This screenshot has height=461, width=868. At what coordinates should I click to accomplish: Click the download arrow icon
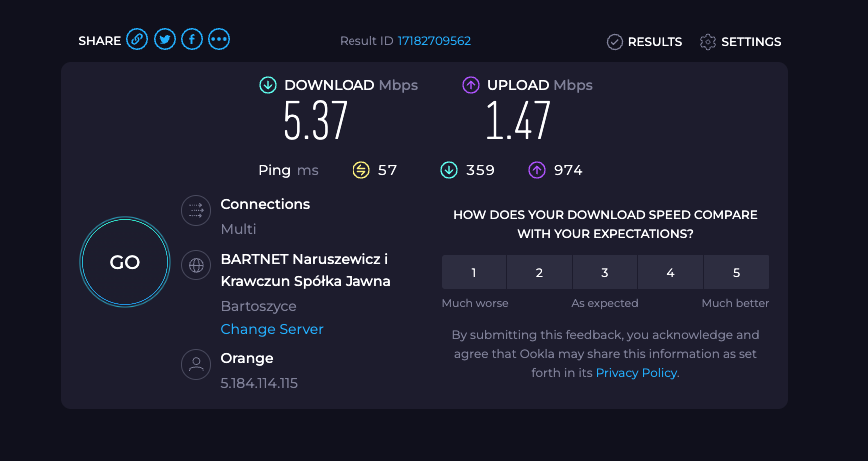pyautogui.click(x=268, y=85)
